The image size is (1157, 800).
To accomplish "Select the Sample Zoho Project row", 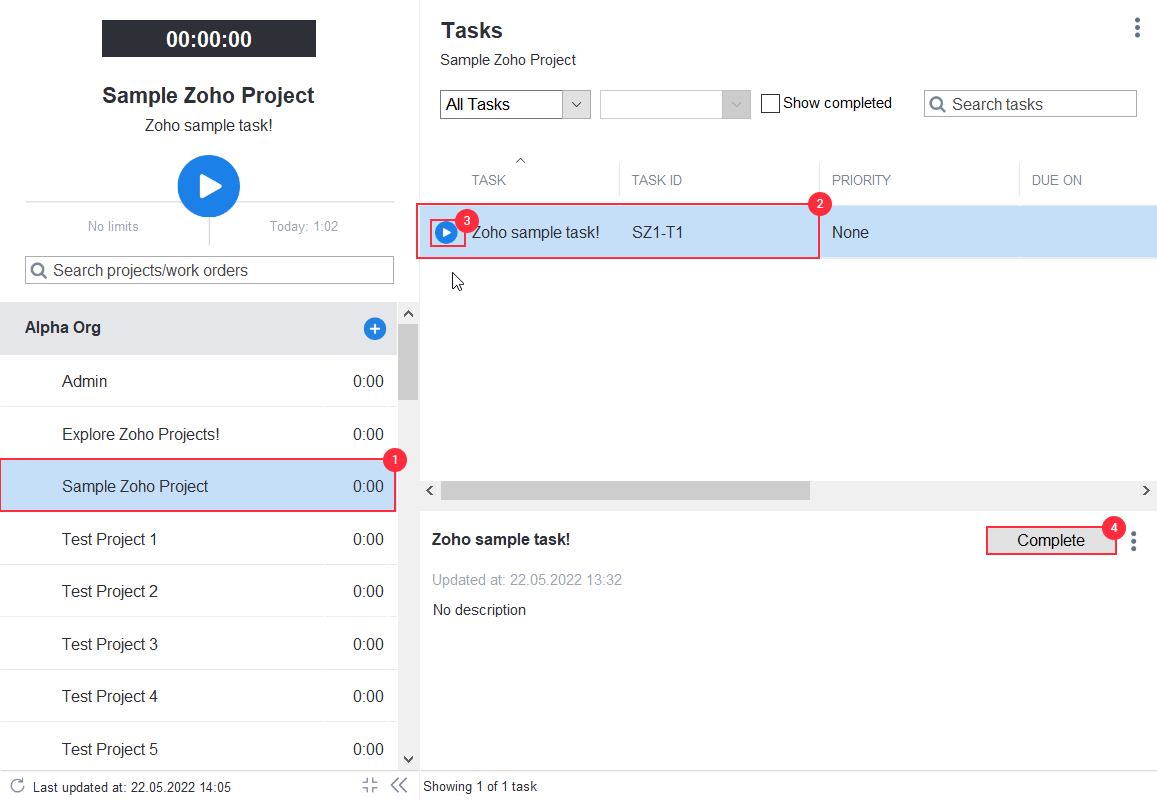I will click(x=198, y=486).
